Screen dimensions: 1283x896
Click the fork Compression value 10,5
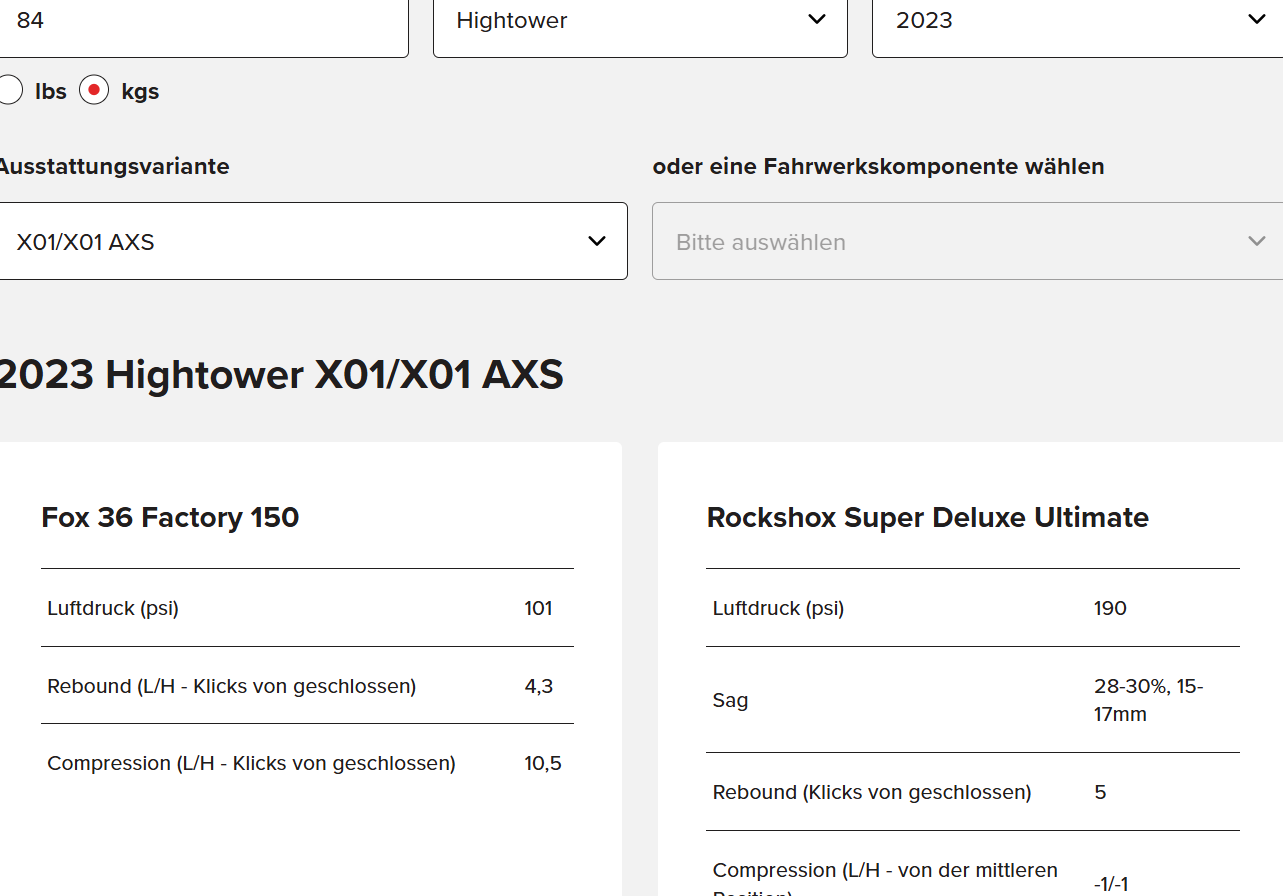click(542, 764)
